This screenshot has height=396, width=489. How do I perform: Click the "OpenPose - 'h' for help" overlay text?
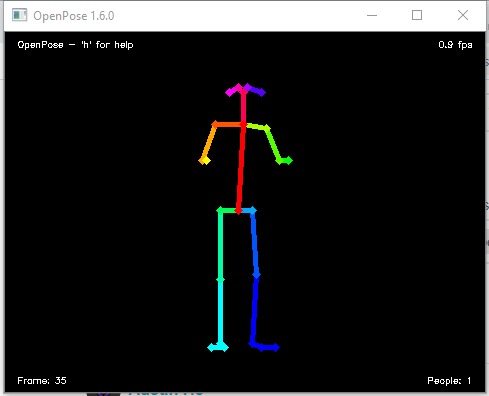75,45
